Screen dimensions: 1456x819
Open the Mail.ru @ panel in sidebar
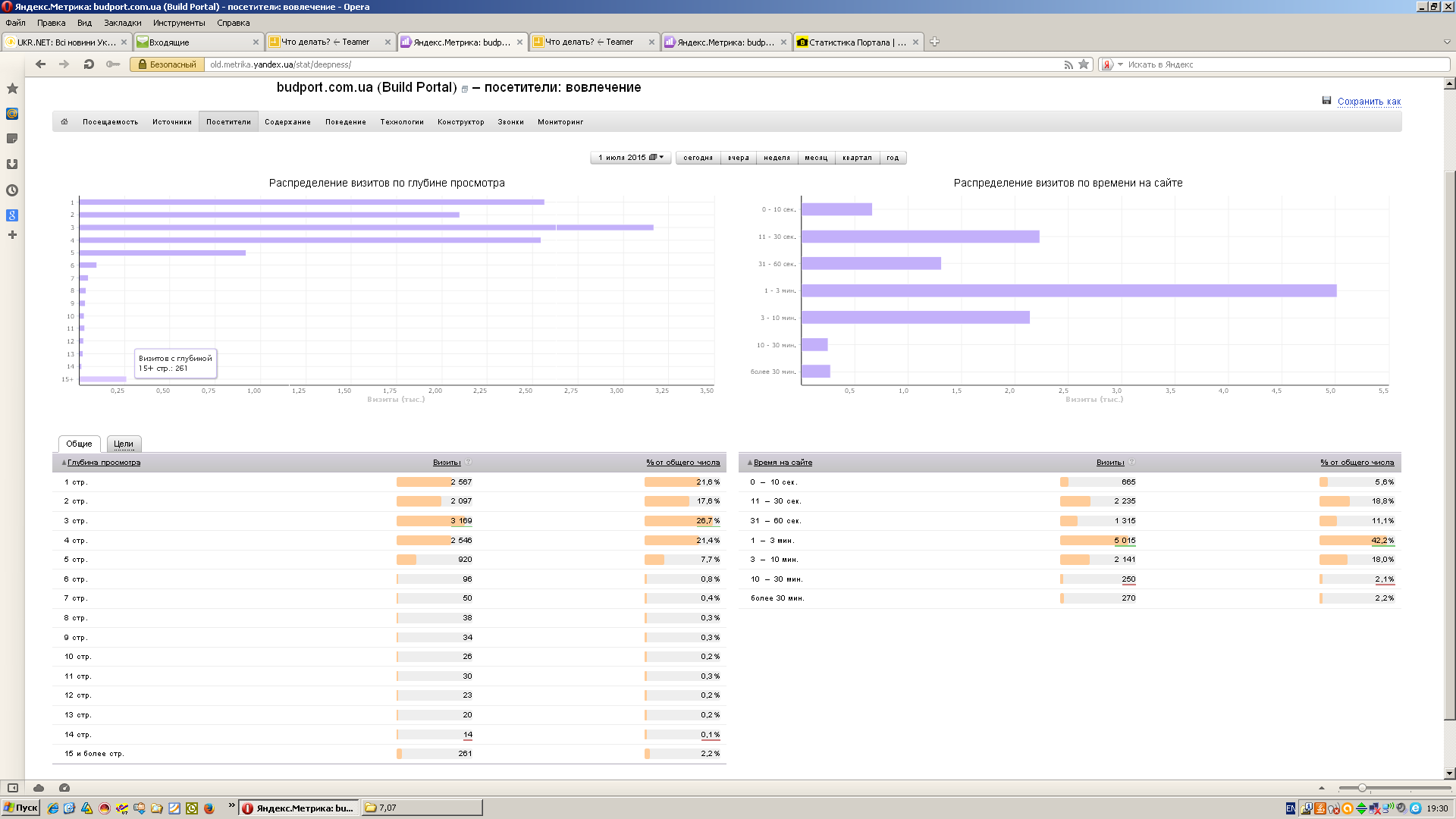[x=12, y=114]
